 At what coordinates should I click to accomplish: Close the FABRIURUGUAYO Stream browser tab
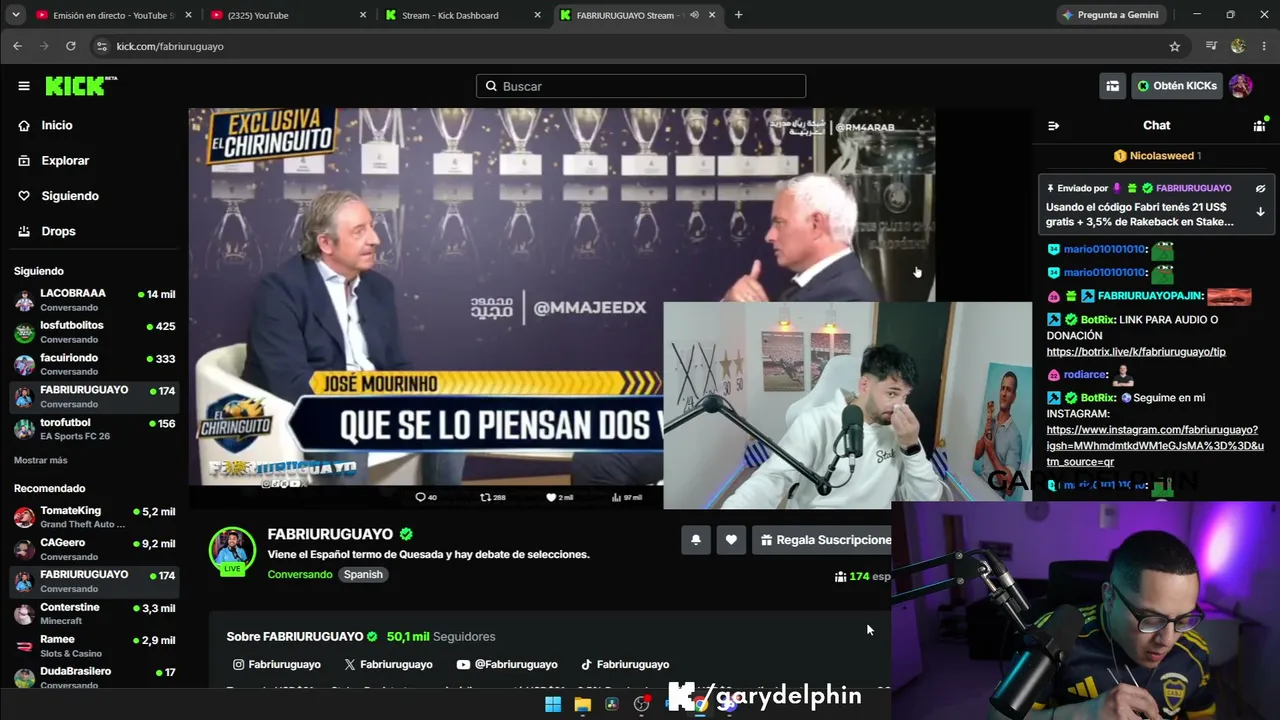click(713, 15)
